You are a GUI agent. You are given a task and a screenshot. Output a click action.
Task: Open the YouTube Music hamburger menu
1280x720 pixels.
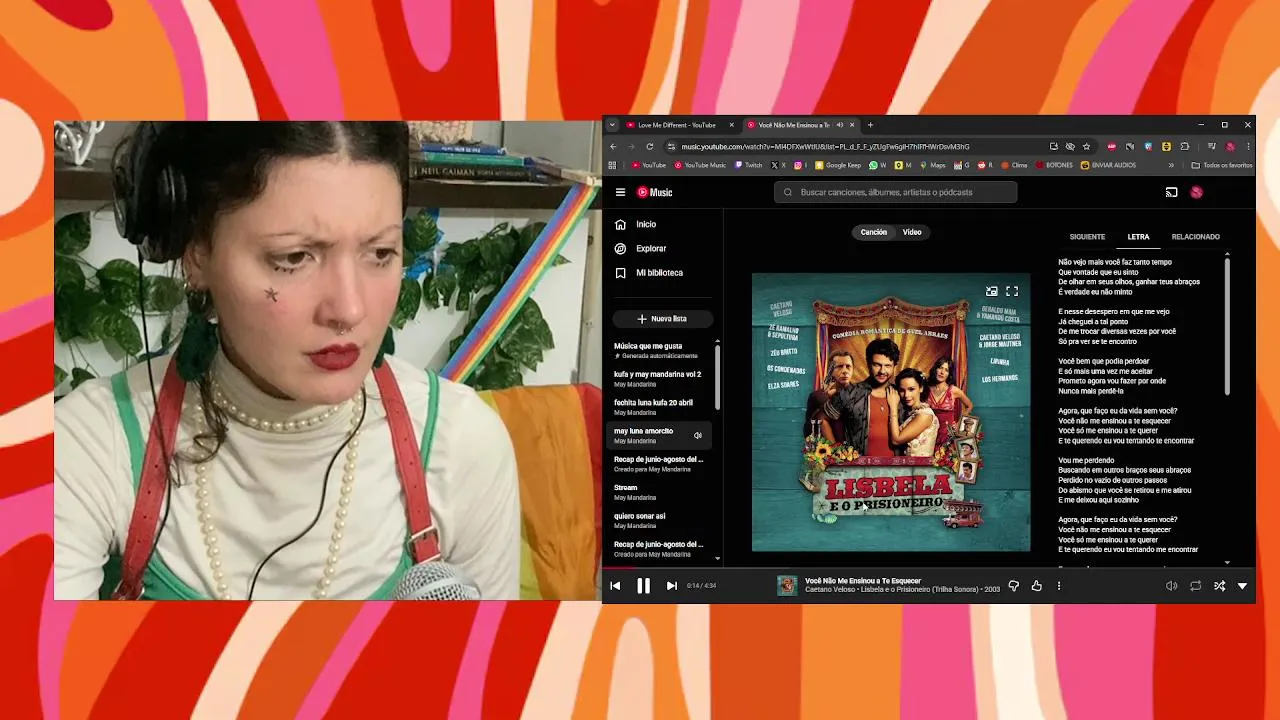(x=620, y=192)
